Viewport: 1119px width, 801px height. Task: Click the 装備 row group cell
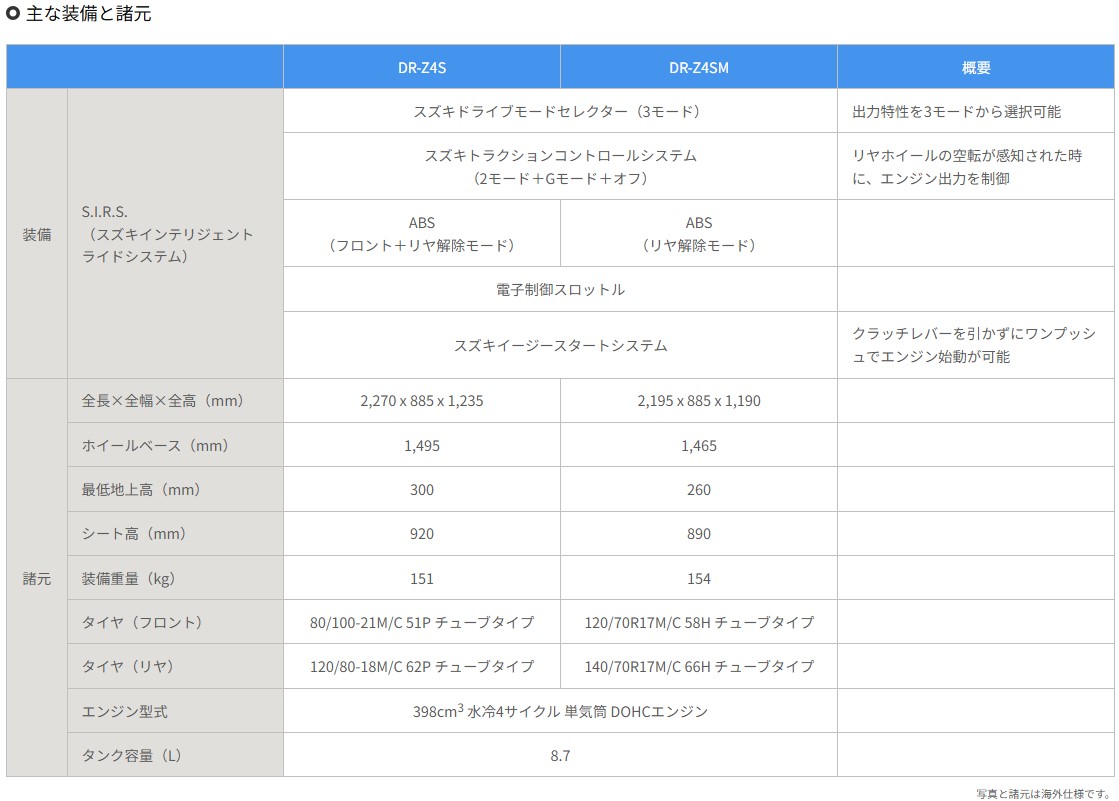point(37,234)
